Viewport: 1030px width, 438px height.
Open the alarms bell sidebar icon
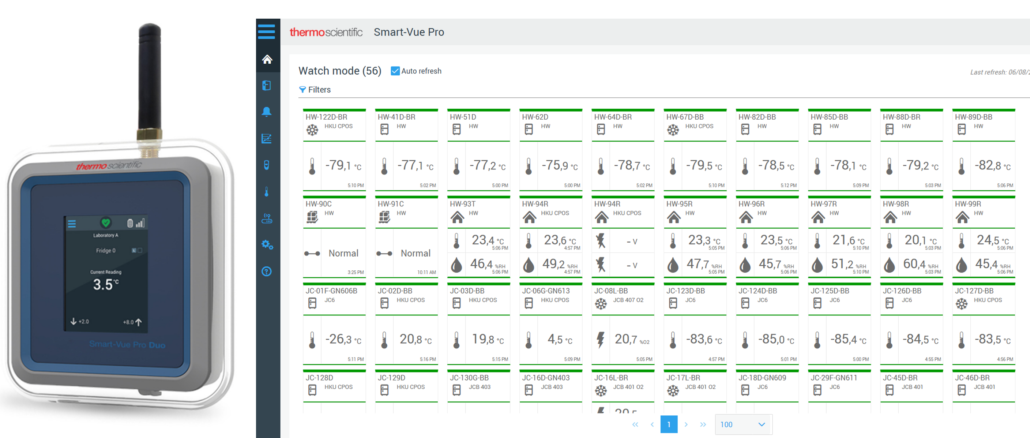267,112
